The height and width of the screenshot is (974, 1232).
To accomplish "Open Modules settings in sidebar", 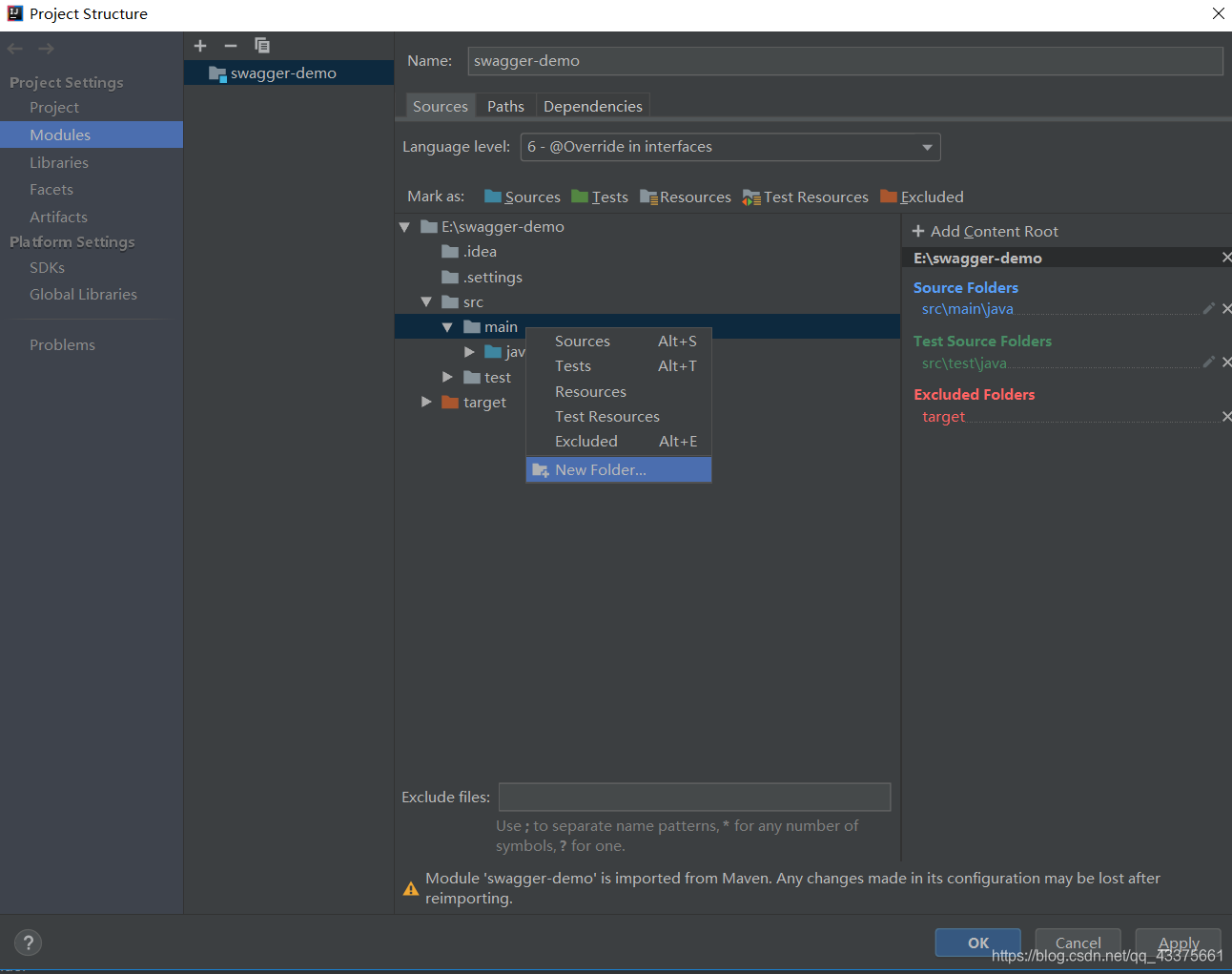I will tap(92, 135).
